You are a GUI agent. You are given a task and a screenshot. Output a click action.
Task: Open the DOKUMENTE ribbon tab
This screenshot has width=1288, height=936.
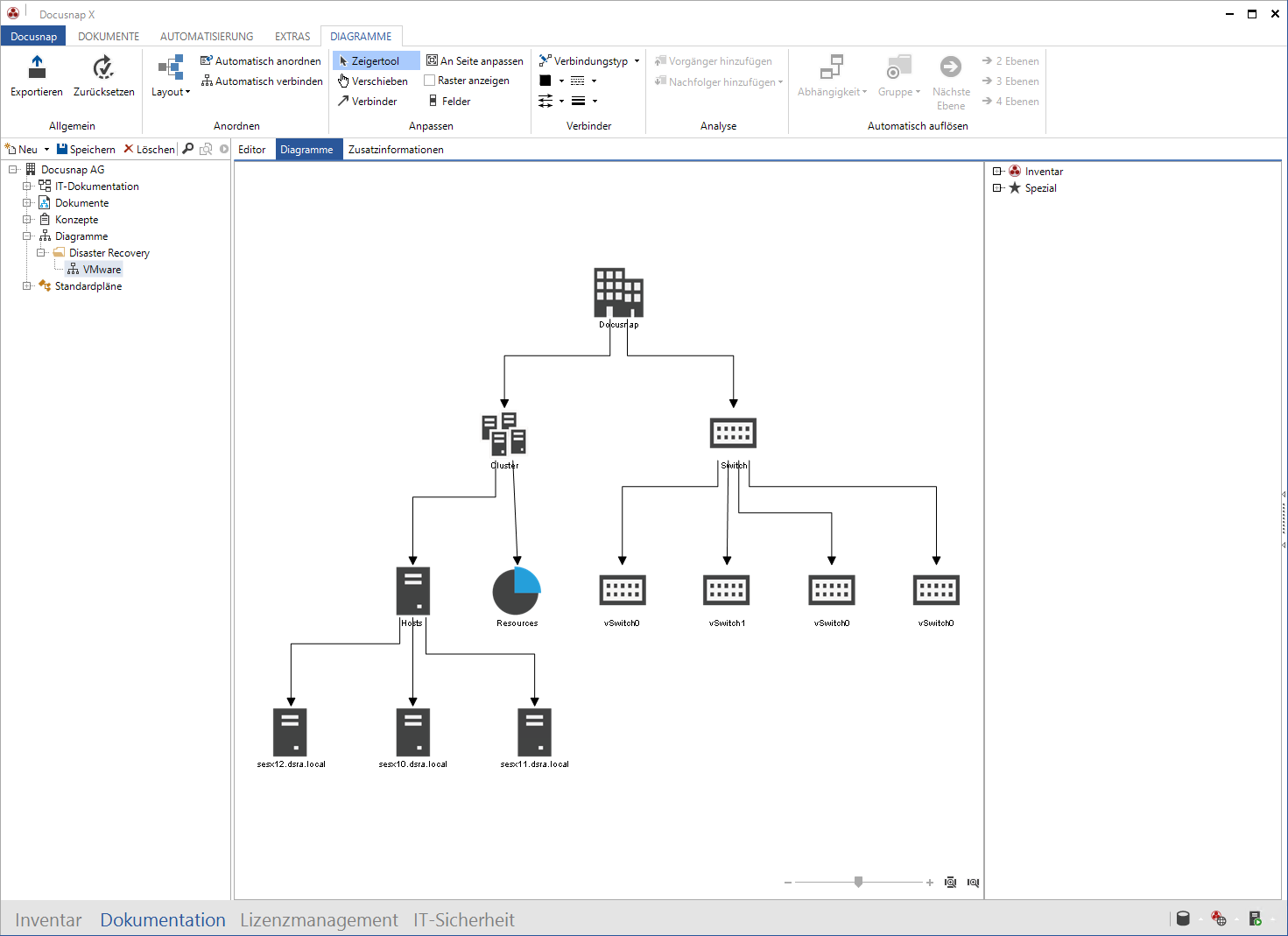click(x=109, y=37)
